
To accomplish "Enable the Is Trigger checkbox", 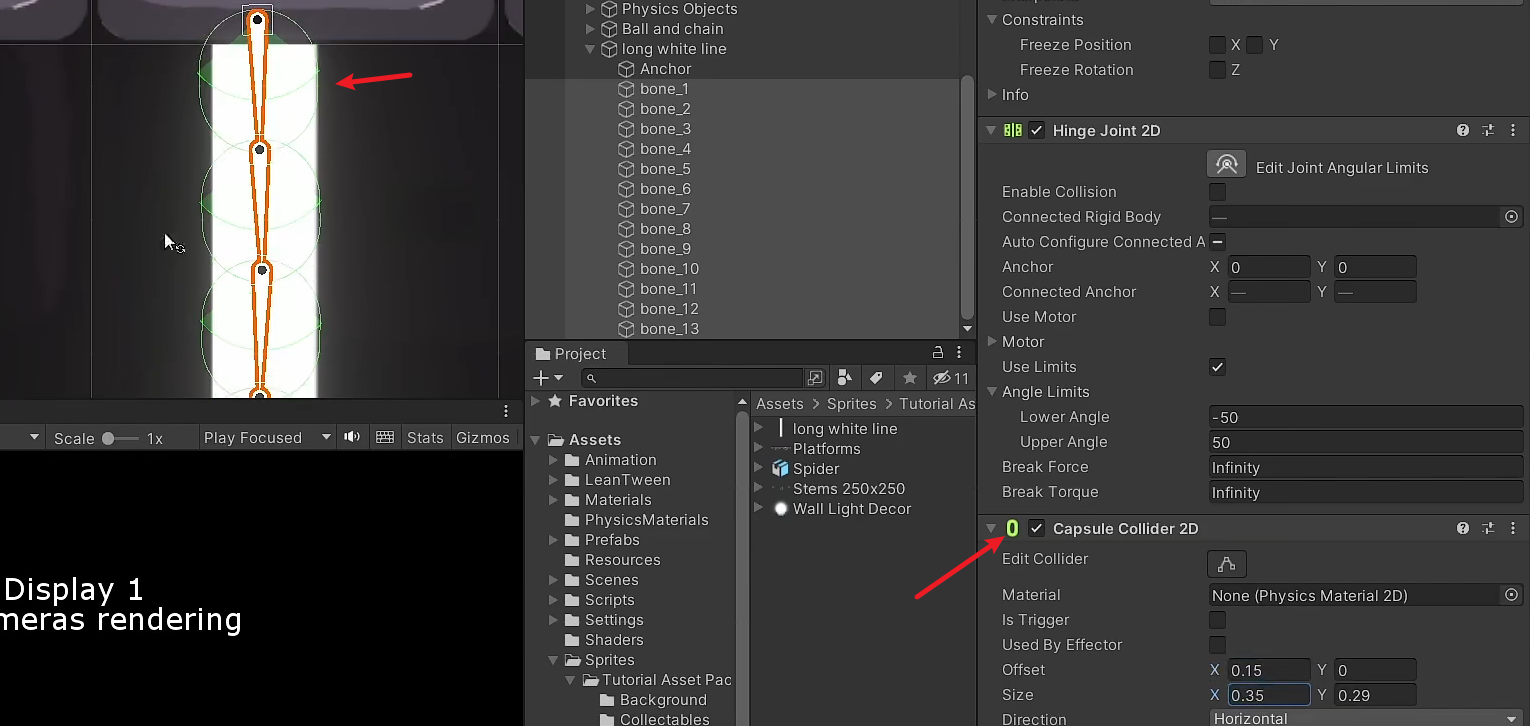I will click(1217, 620).
